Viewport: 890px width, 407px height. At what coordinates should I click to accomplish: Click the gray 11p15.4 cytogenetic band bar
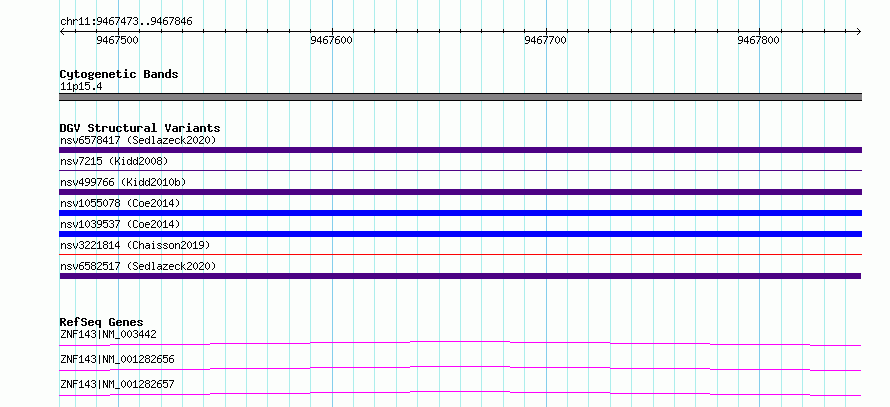[x=460, y=97]
